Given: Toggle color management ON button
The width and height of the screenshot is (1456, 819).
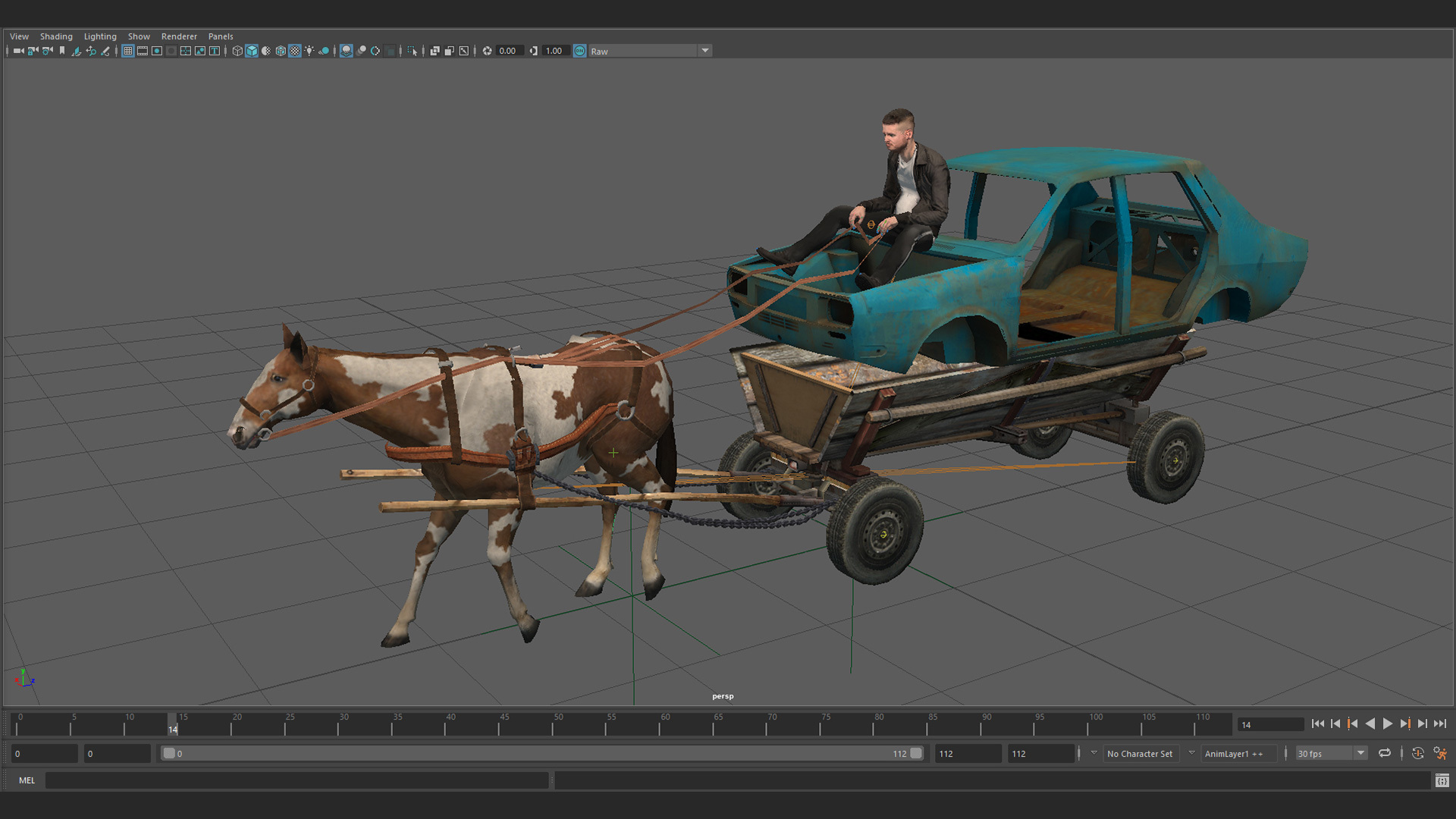Looking at the screenshot, I should point(580,51).
